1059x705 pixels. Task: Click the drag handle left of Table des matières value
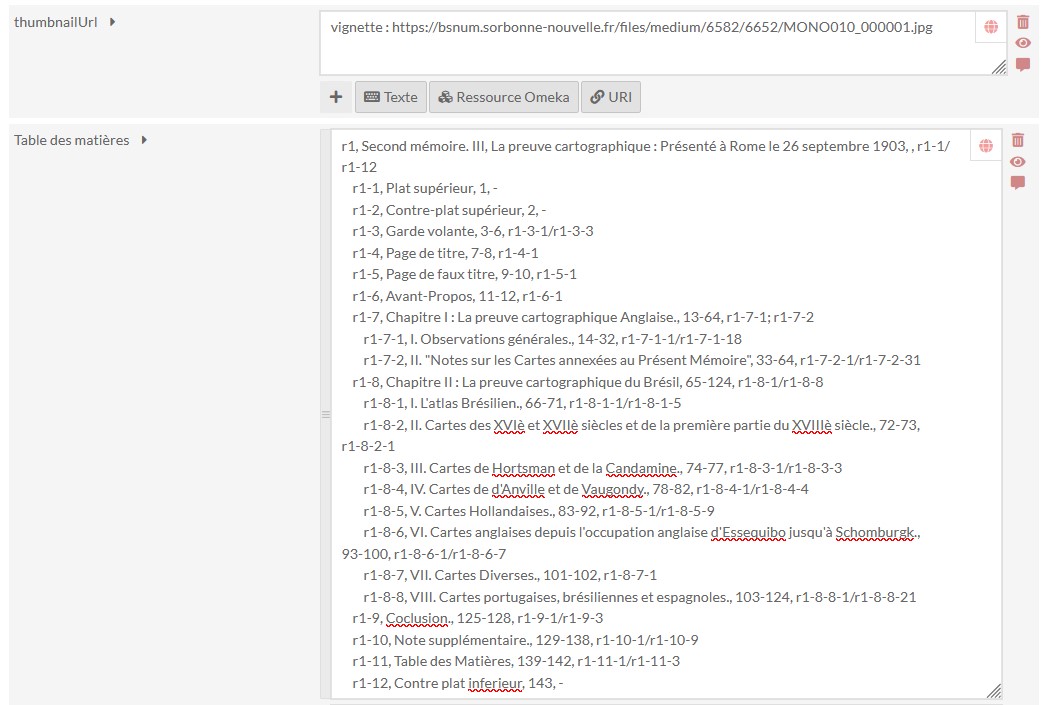tap(324, 414)
